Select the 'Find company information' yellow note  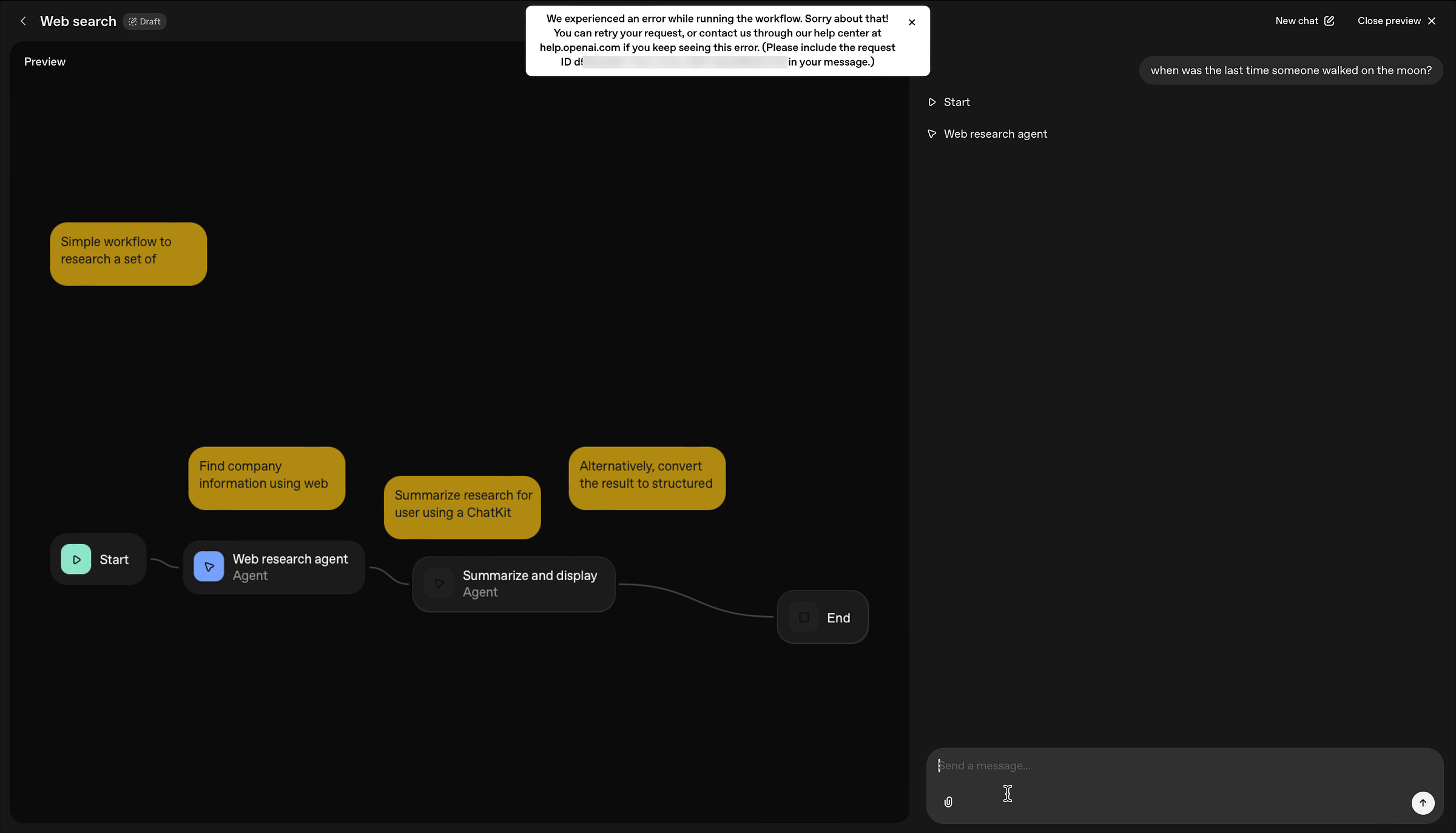[266, 478]
